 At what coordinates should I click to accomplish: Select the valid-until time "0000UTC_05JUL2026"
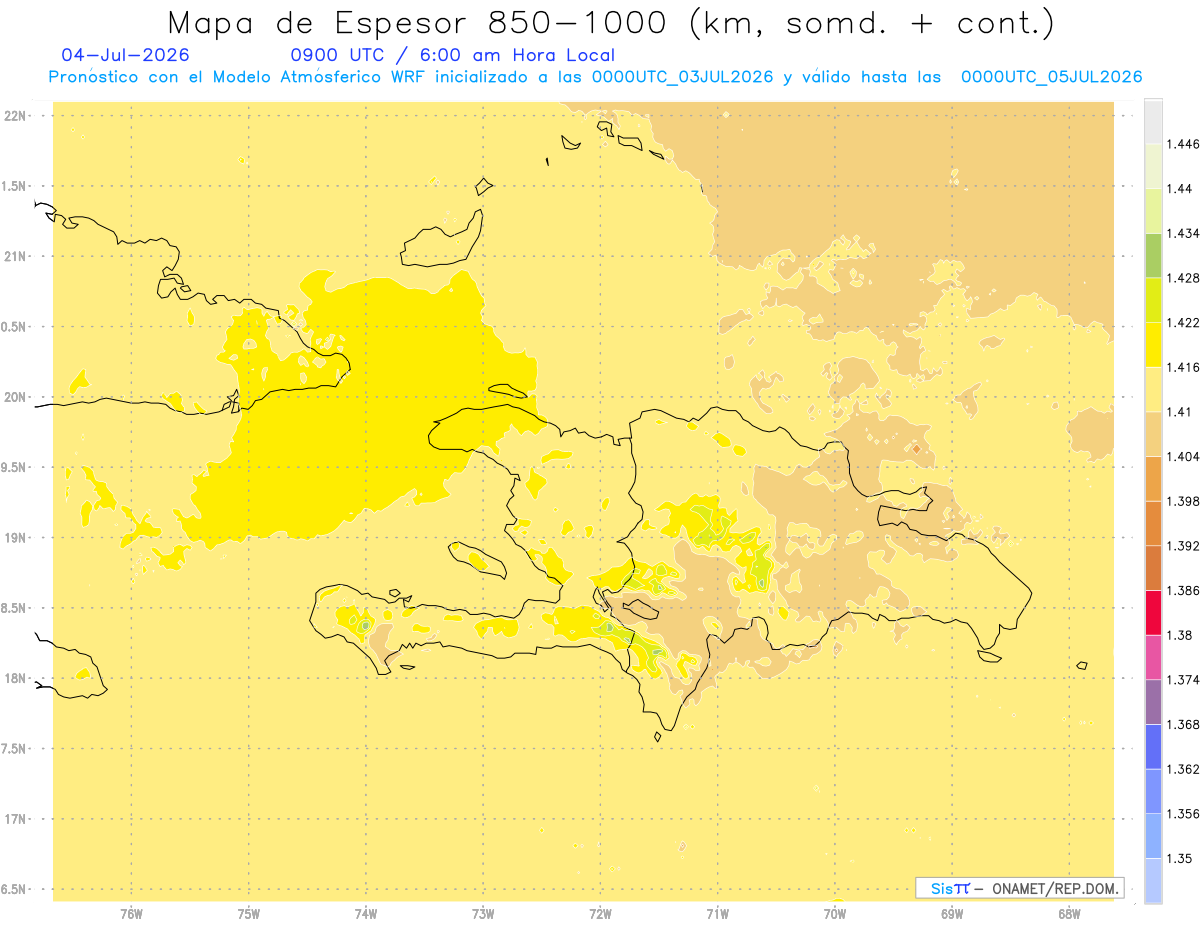point(1051,77)
